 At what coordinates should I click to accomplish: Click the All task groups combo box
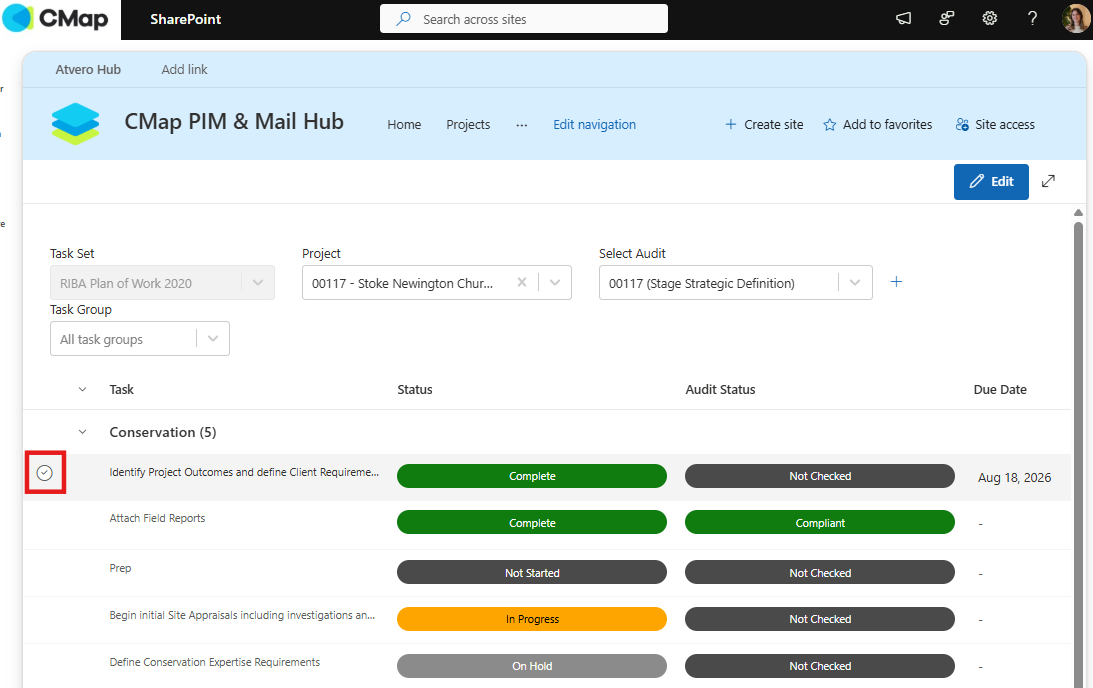(x=139, y=339)
